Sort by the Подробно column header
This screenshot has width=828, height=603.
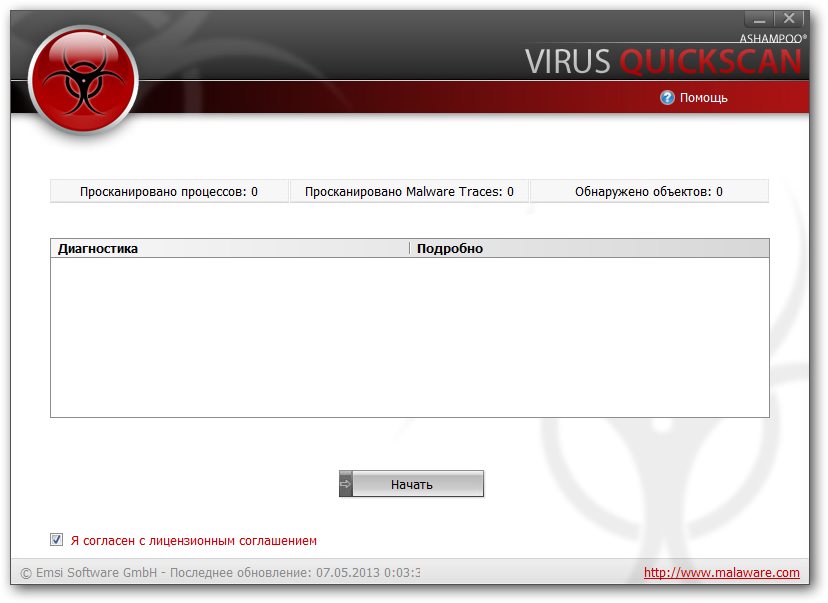[x=589, y=249]
